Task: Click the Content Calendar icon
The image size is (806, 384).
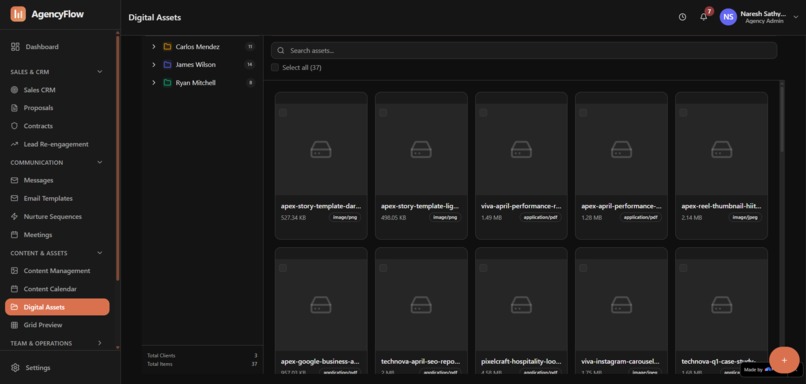Action: click(14, 289)
